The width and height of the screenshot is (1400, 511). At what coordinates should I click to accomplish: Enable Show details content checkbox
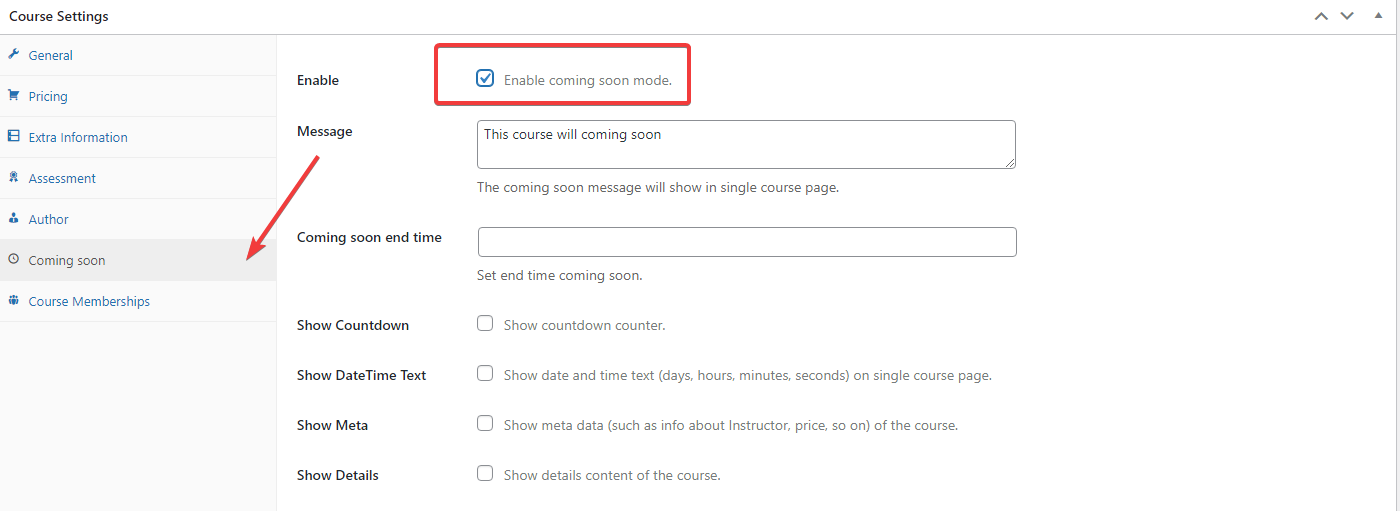click(485, 473)
